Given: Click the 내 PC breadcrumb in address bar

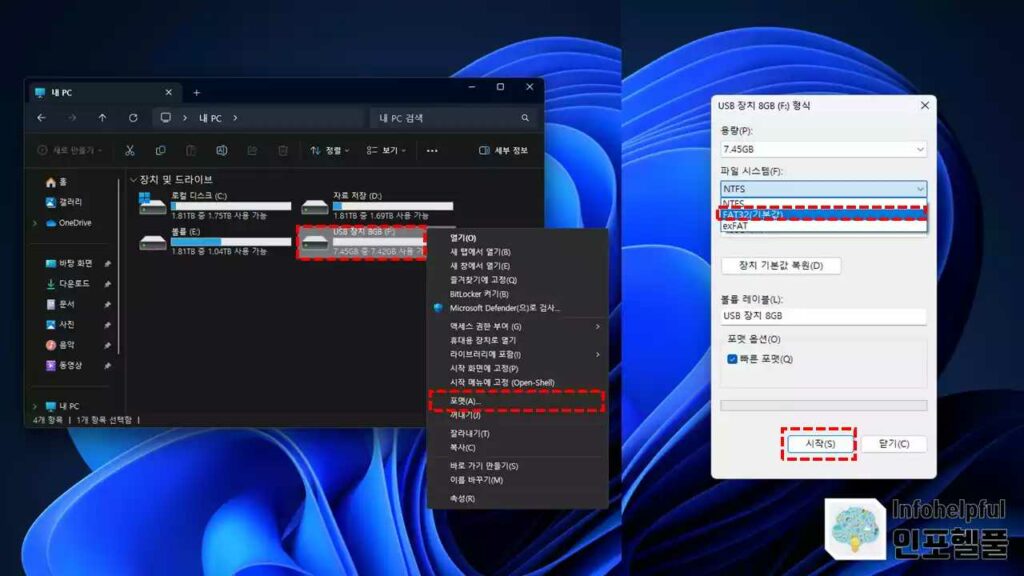Looking at the screenshot, I should [210, 118].
